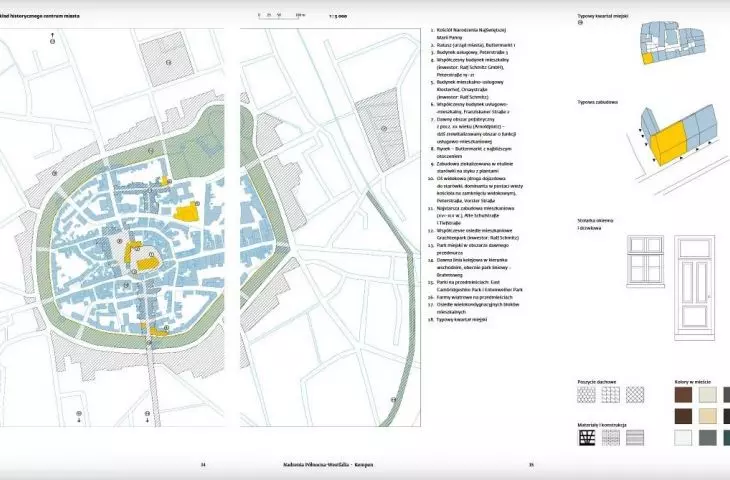
Task: Select the second roof covering pattern, wavy pantiles
Action: pos(610,395)
